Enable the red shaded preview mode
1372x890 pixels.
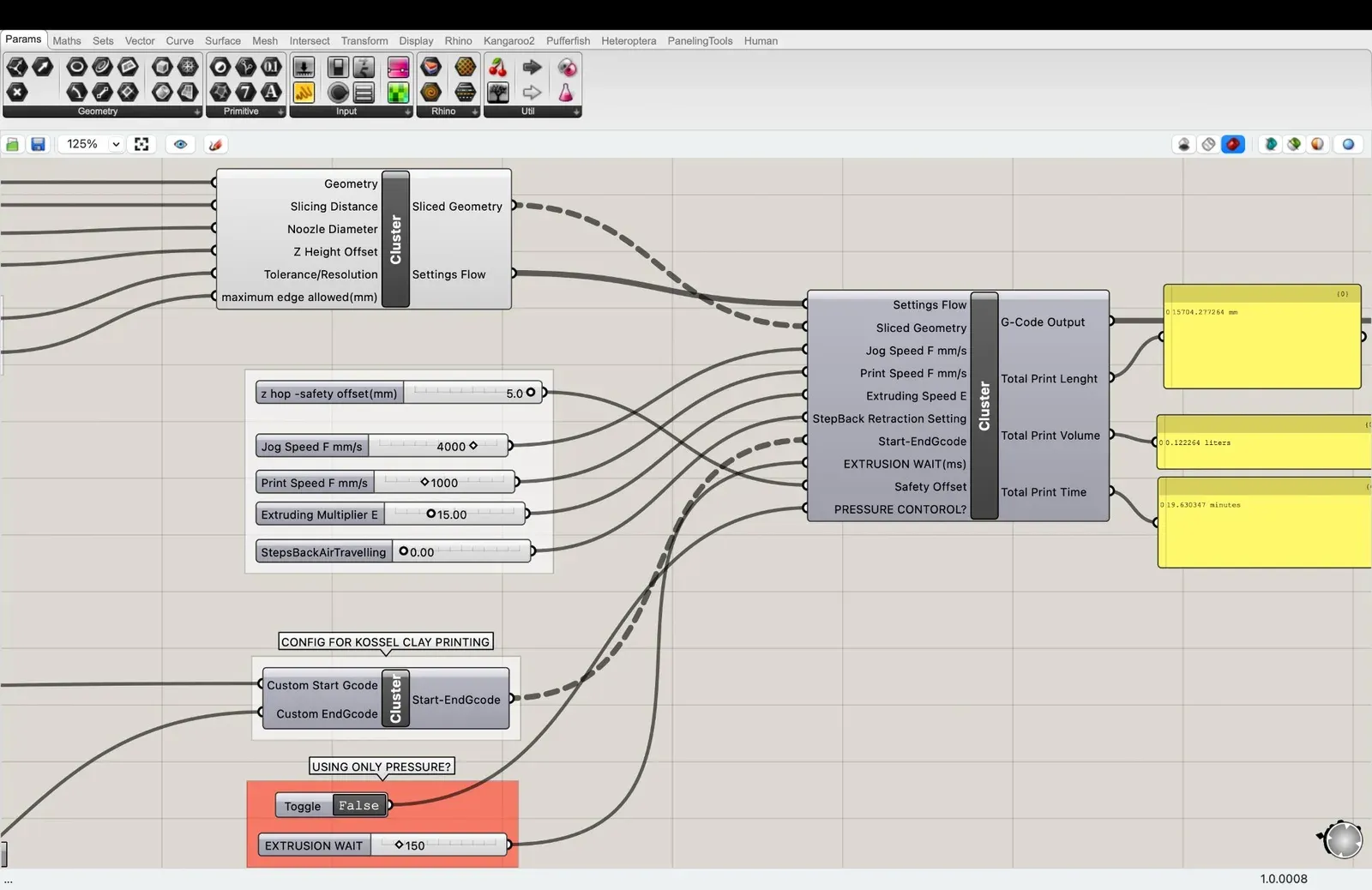1233,144
